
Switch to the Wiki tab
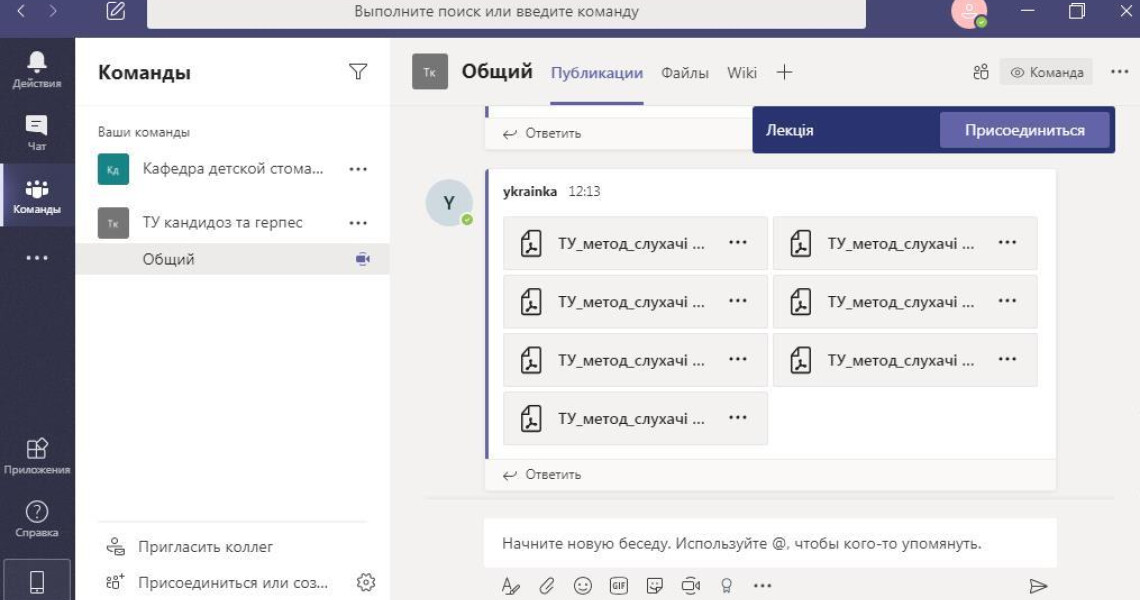[x=742, y=73]
